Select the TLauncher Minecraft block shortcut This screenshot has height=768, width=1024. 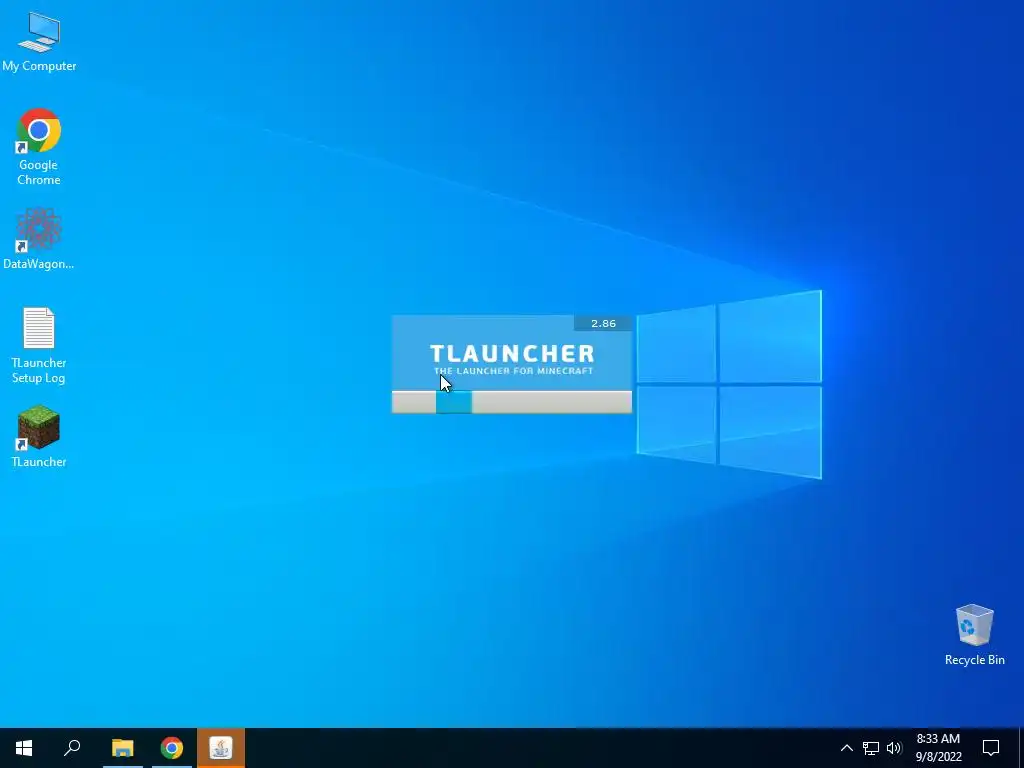point(39,436)
